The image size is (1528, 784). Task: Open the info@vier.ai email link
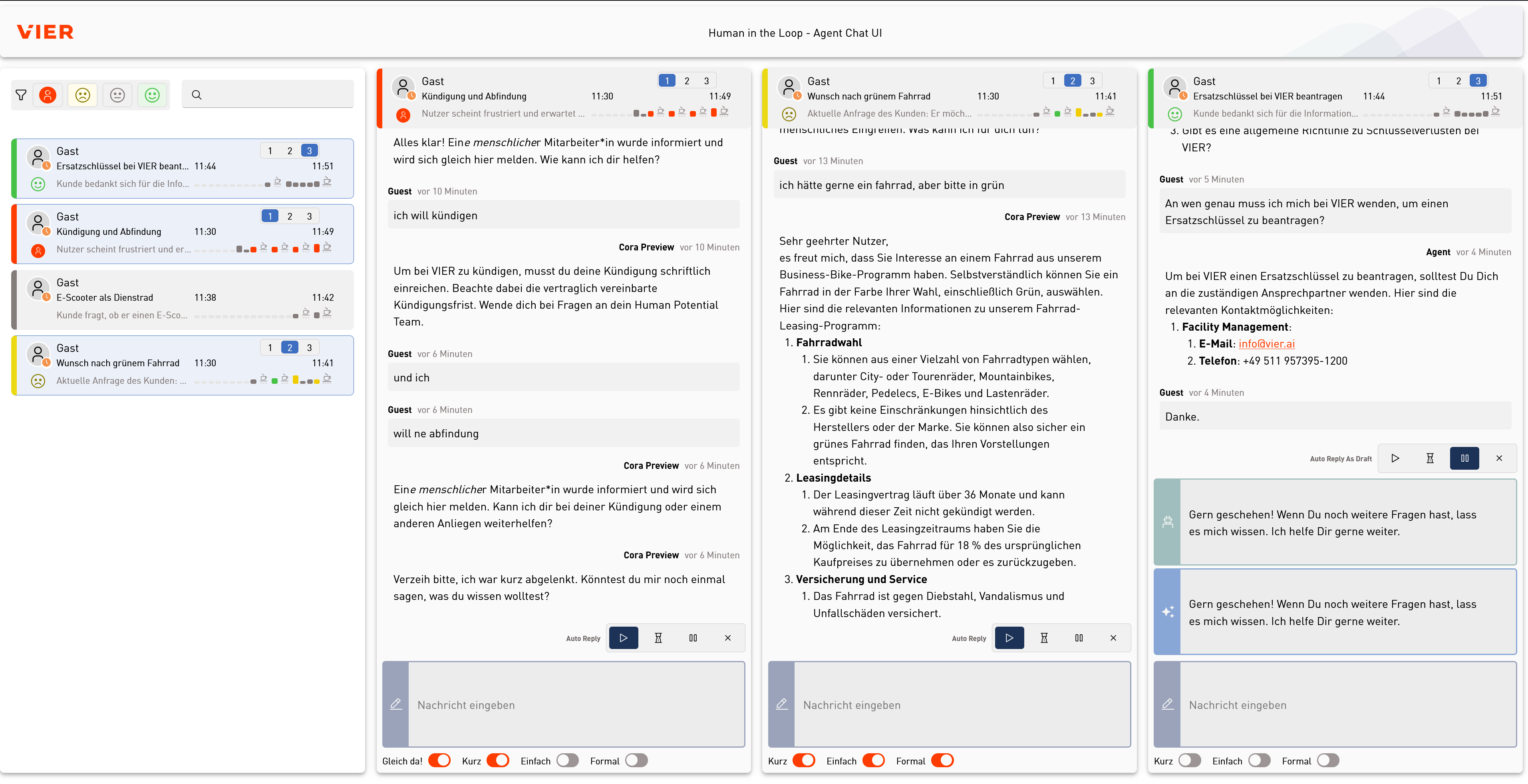[1266, 344]
